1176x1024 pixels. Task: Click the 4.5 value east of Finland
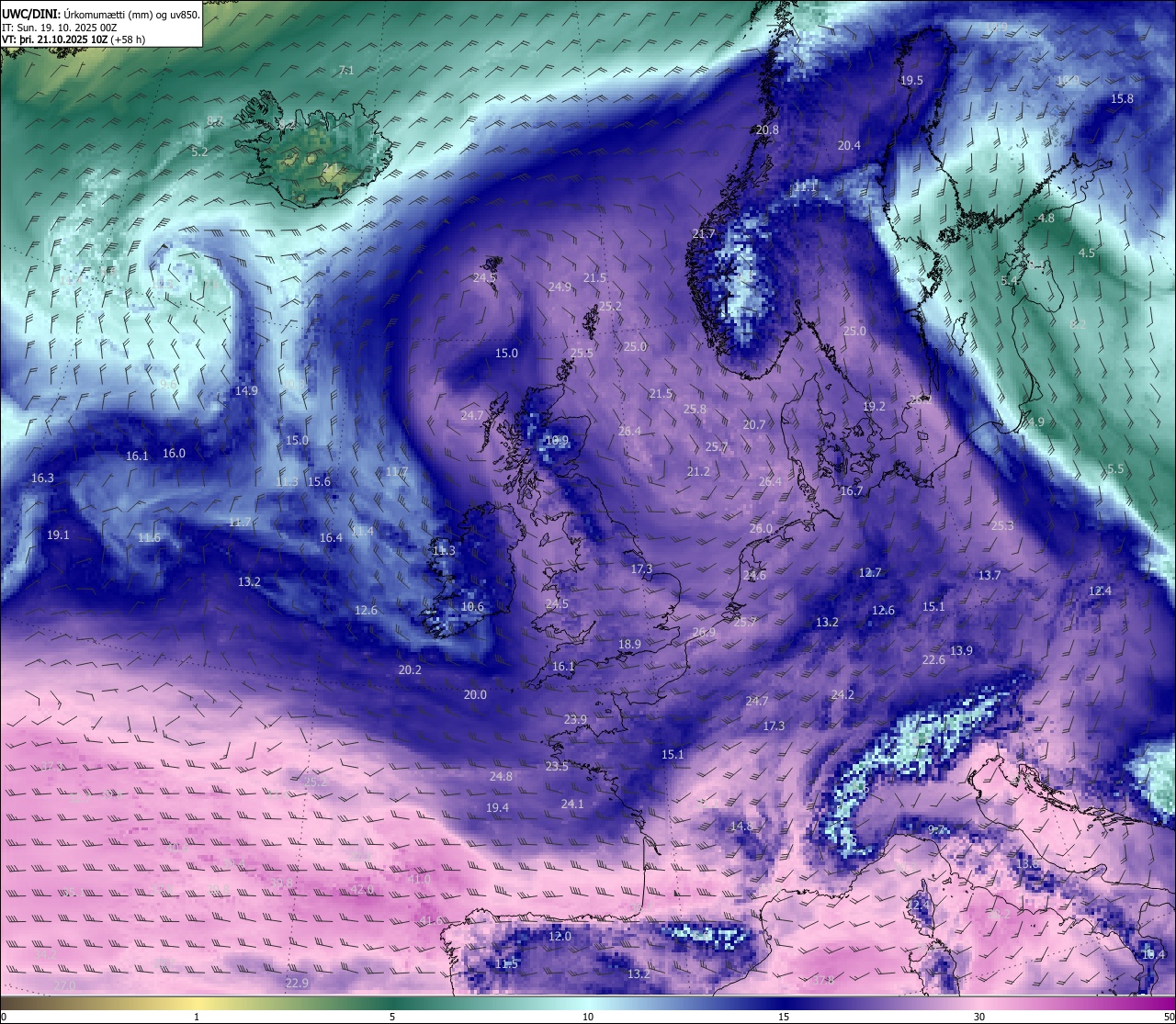(x=1087, y=253)
